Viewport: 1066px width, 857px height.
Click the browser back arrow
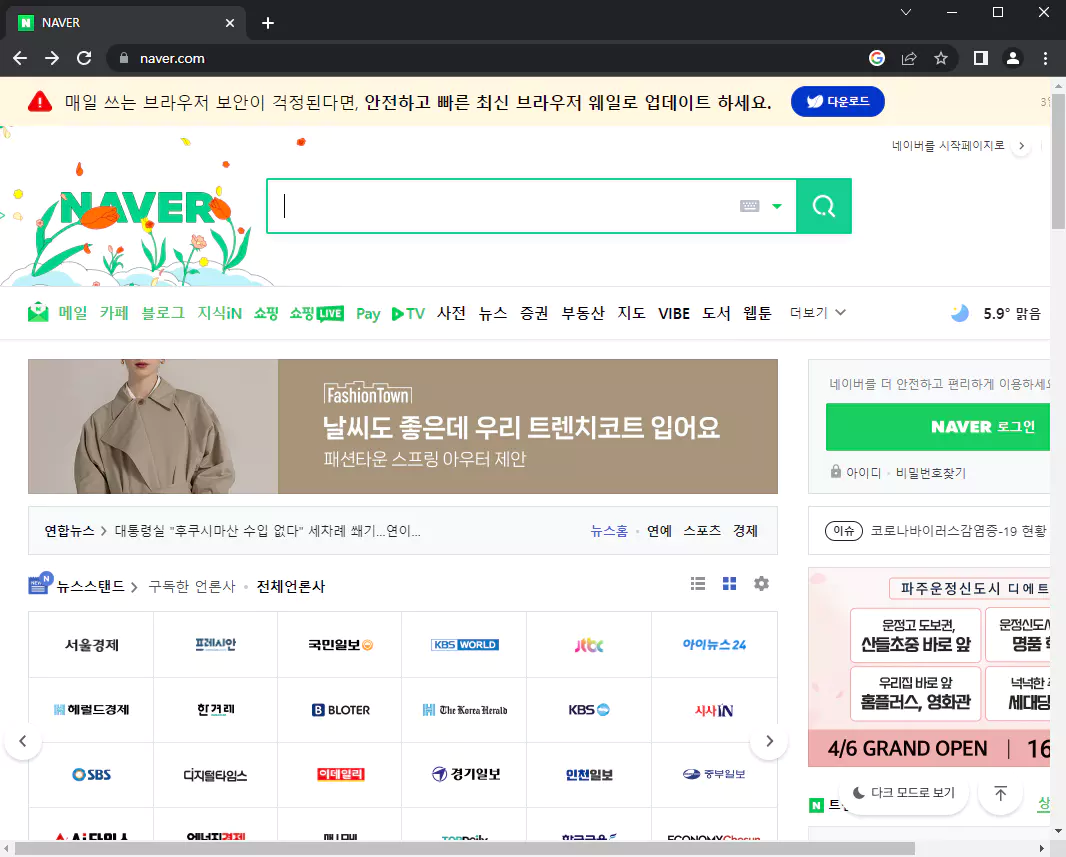[x=20, y=58]
